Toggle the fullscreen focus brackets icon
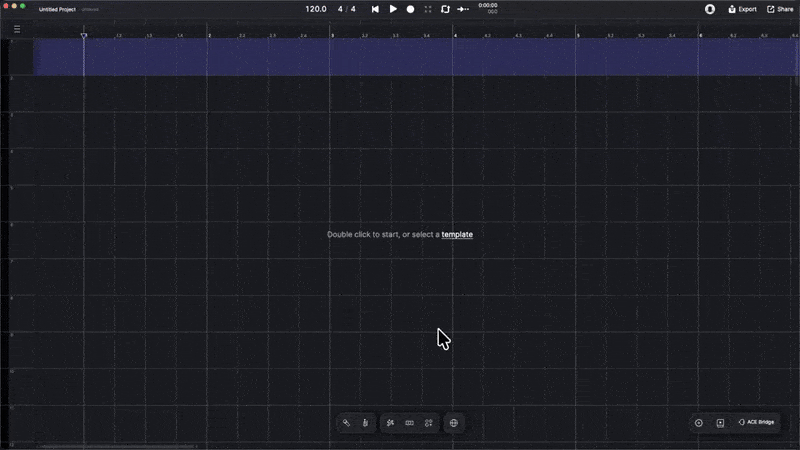The width and height of the screenshot is (800, 450). click(x=428, y=9)
